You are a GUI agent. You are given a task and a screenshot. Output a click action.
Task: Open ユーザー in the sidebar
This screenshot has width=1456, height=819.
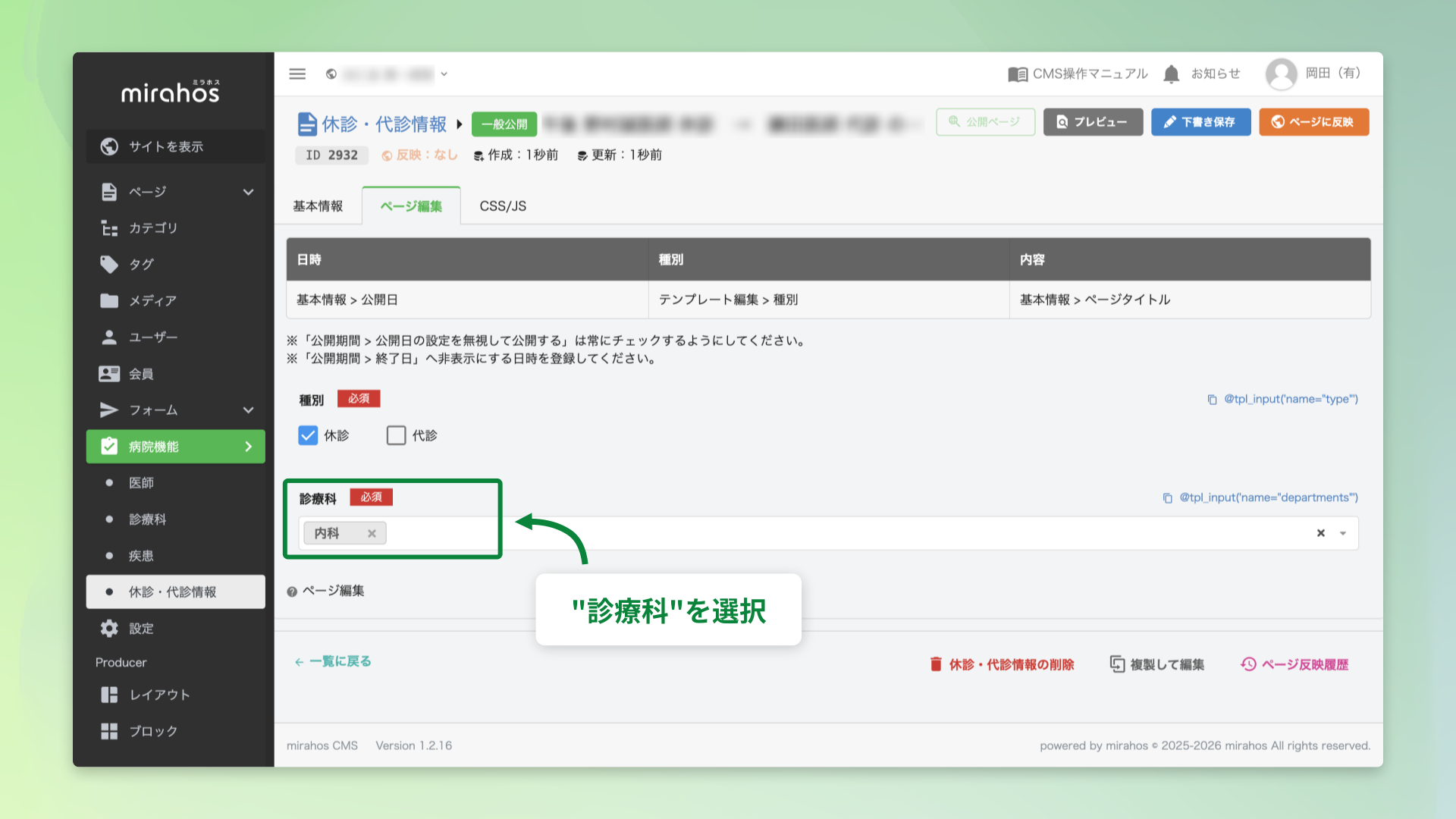pyautogui.click(x=153, y=337)
